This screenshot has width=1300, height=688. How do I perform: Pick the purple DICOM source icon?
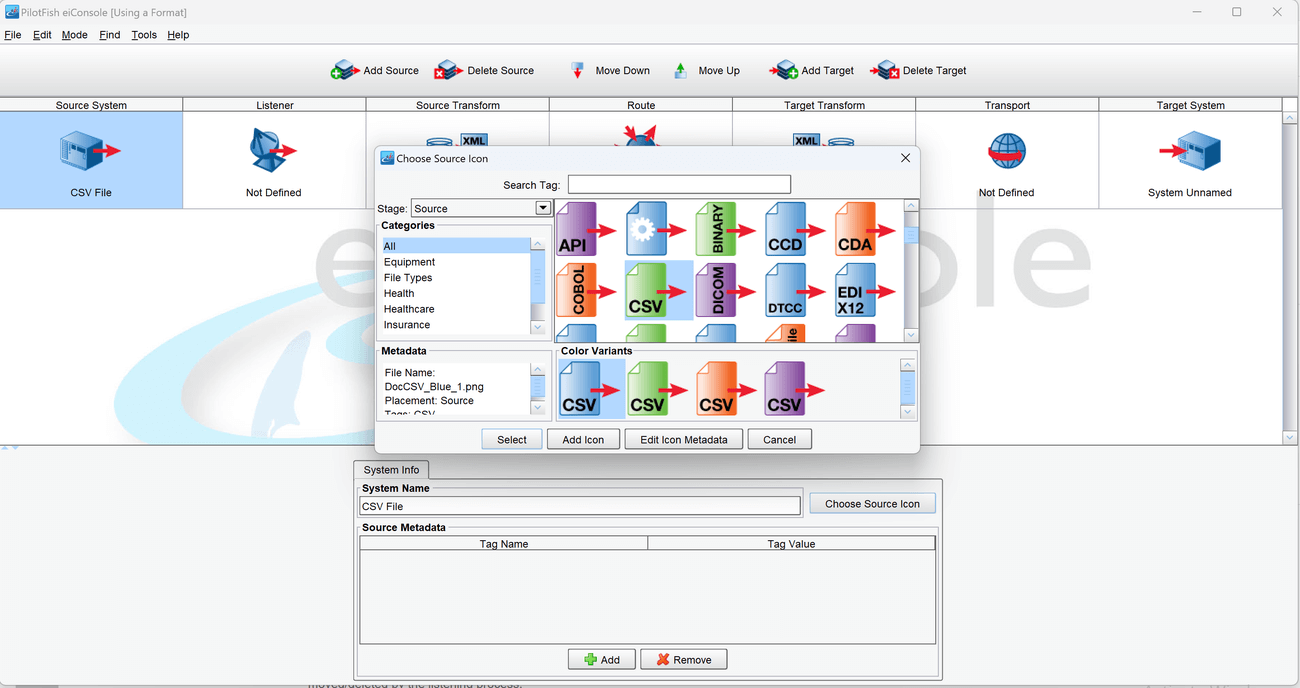[x=726, y=290]
